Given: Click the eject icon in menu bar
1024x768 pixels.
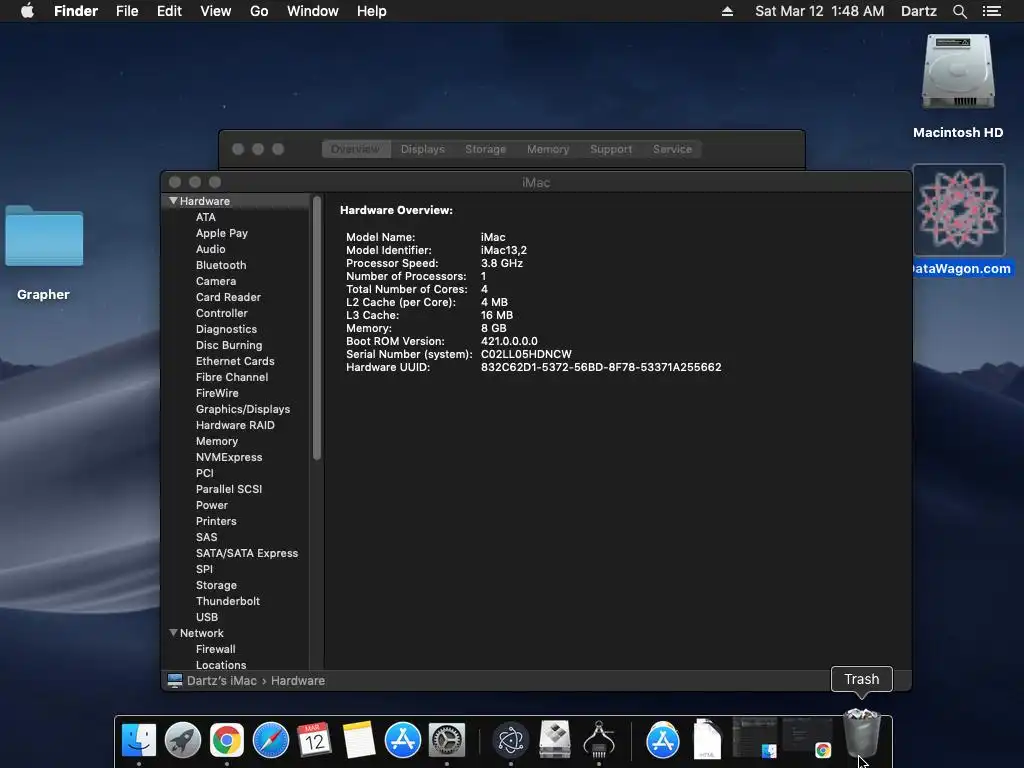Looking at the screenshot, I should tap(727, 11).
